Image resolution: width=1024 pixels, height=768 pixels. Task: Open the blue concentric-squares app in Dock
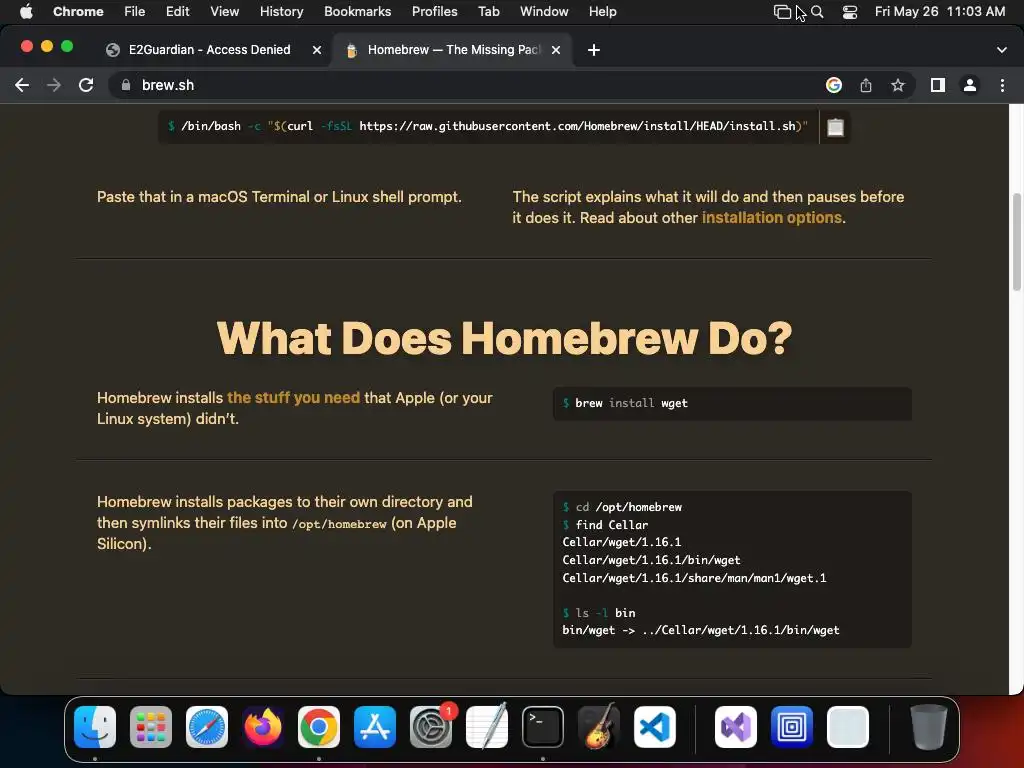[792, 727]
